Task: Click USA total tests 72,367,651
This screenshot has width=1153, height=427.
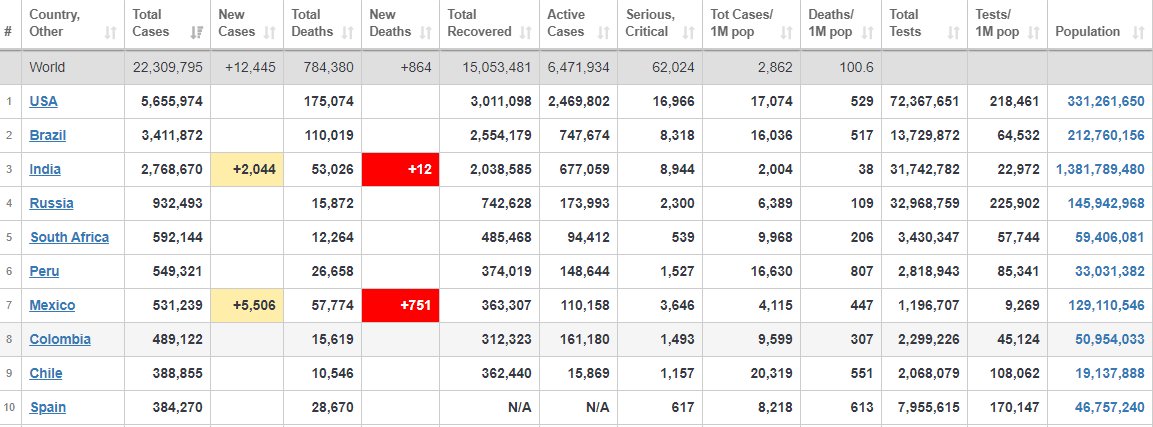Action: [924, 101]
